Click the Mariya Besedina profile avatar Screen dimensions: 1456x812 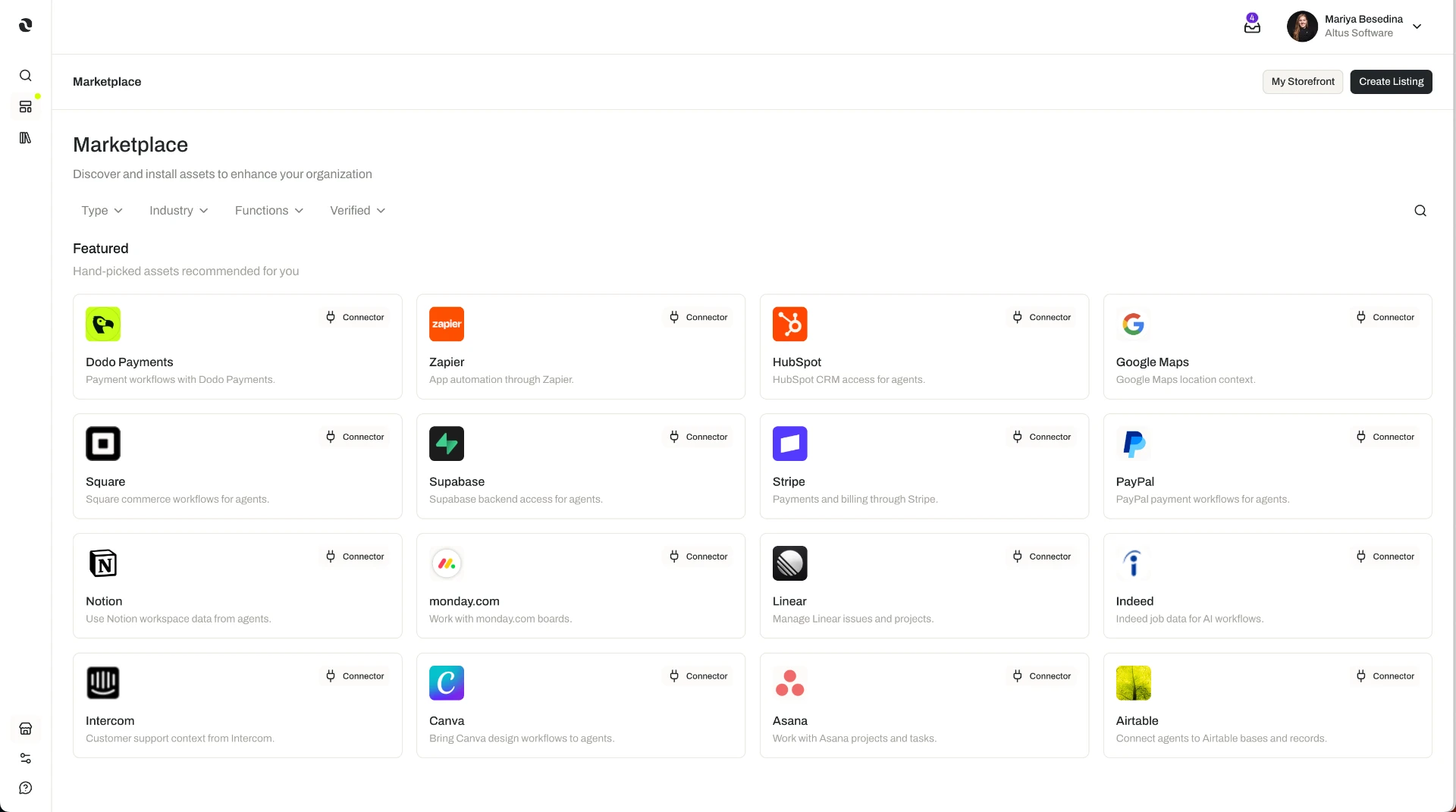pyautogui.click(x=1302, y=27)
